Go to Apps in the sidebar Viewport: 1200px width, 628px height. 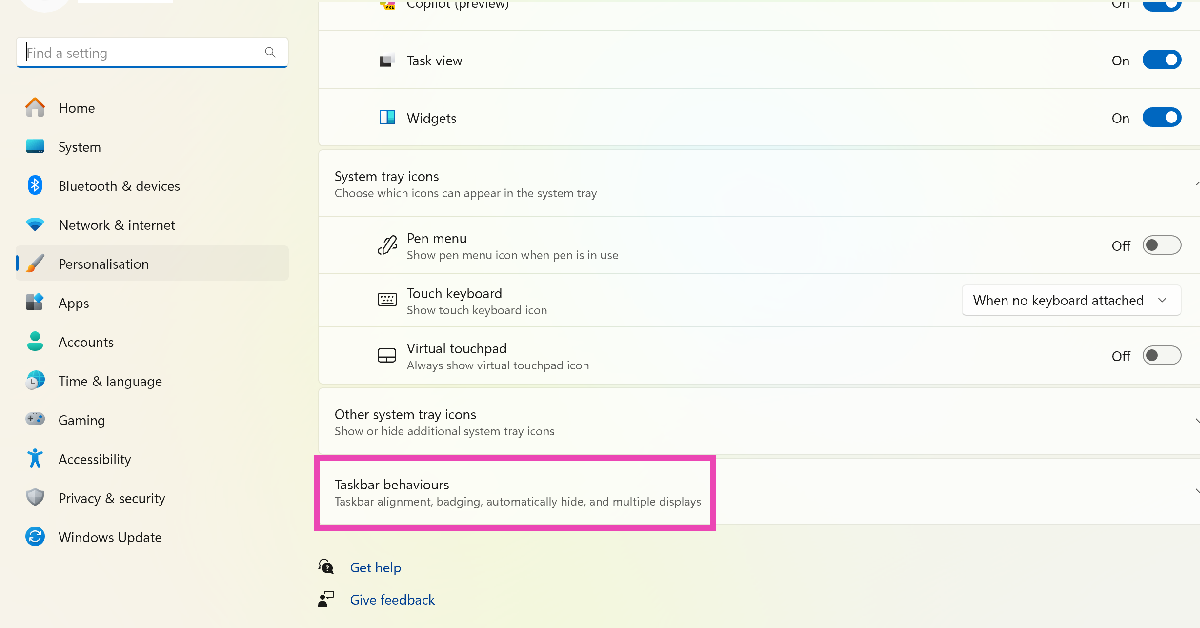pyautogui.click(x=73, y=303)
